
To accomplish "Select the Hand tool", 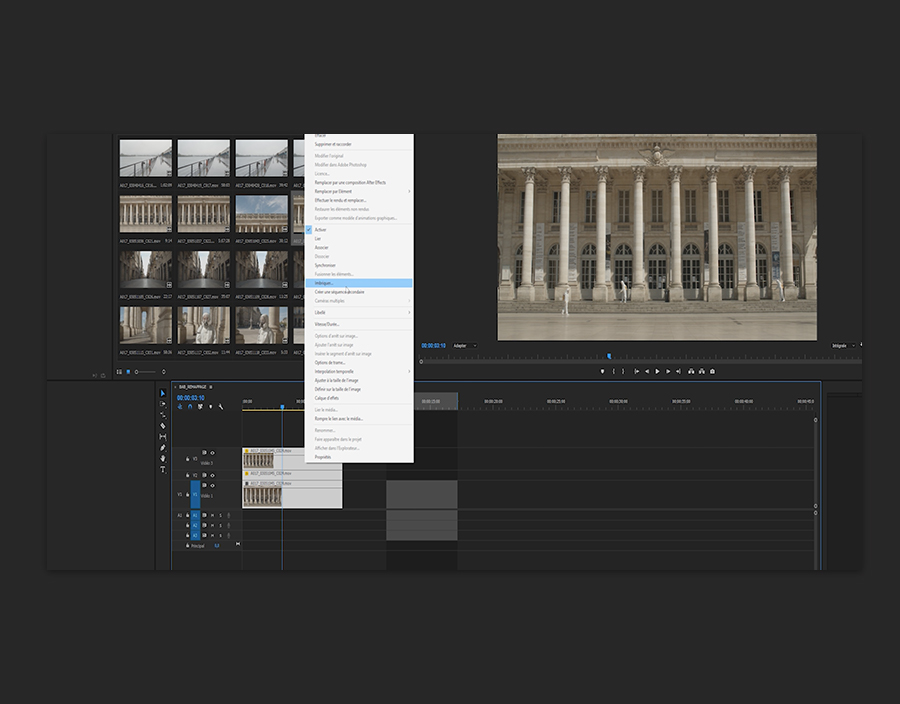I will point(163,459).
